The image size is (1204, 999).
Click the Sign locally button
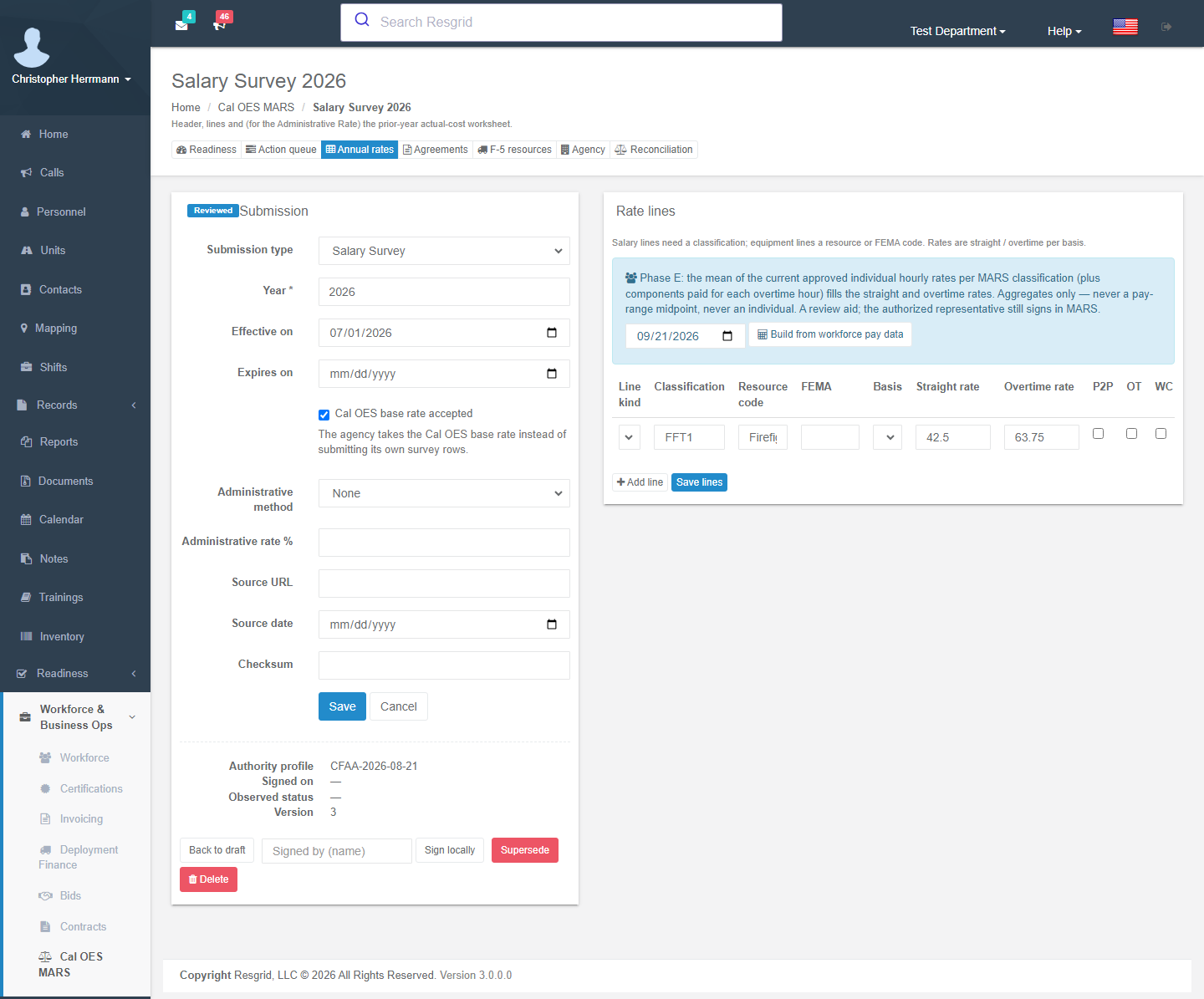450,850
